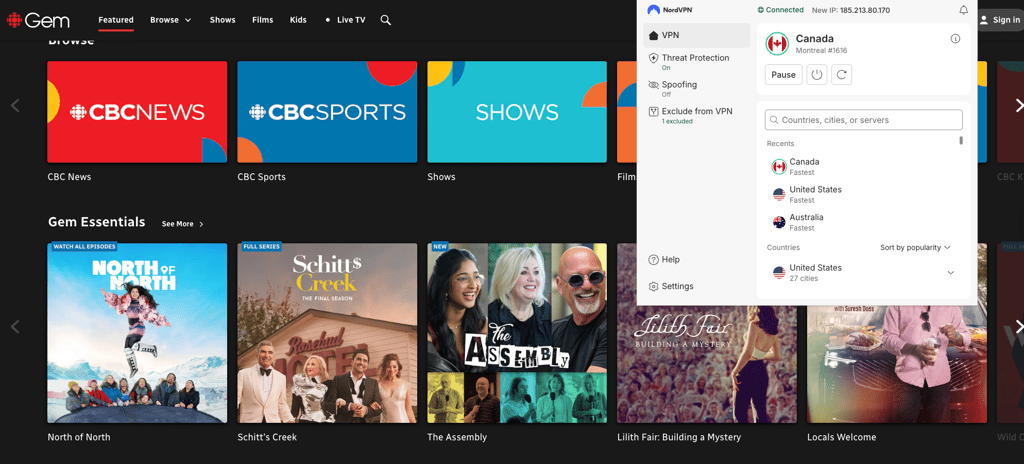This screenshot has height=464, width=1024.
Task: Open NordVPN notifications bell
Action: click(x=963, y=10)
